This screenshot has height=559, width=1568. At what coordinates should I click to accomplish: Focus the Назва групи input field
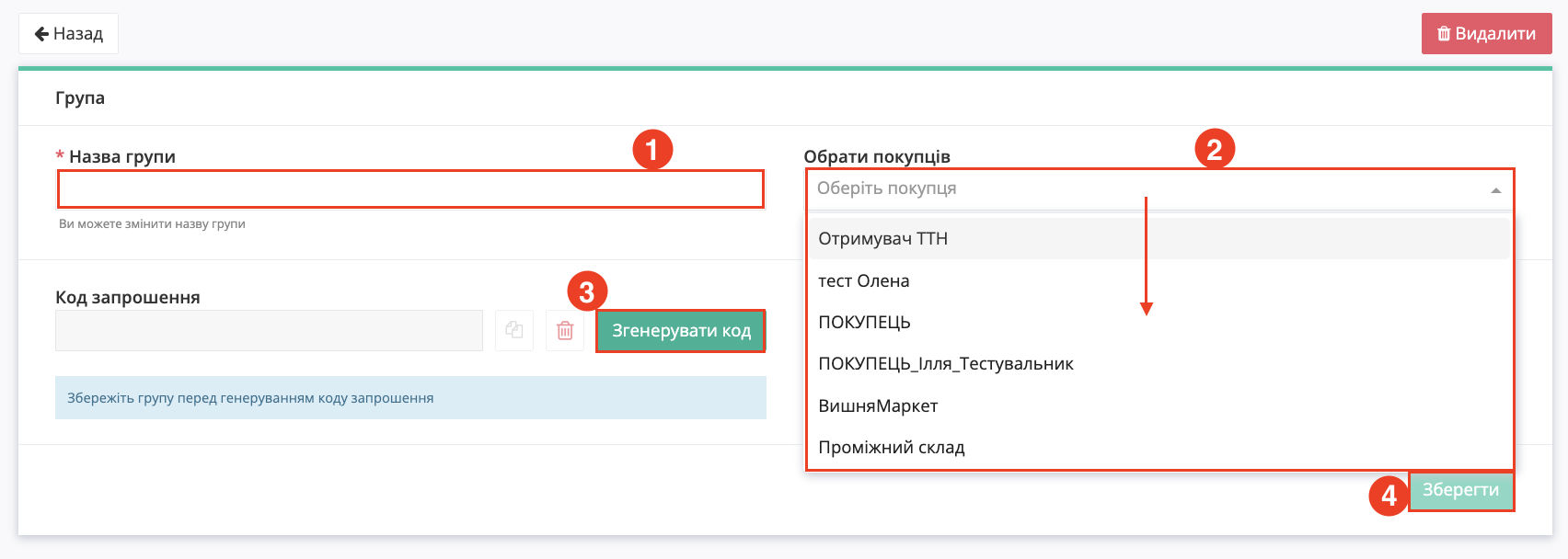tap(410, 189)
